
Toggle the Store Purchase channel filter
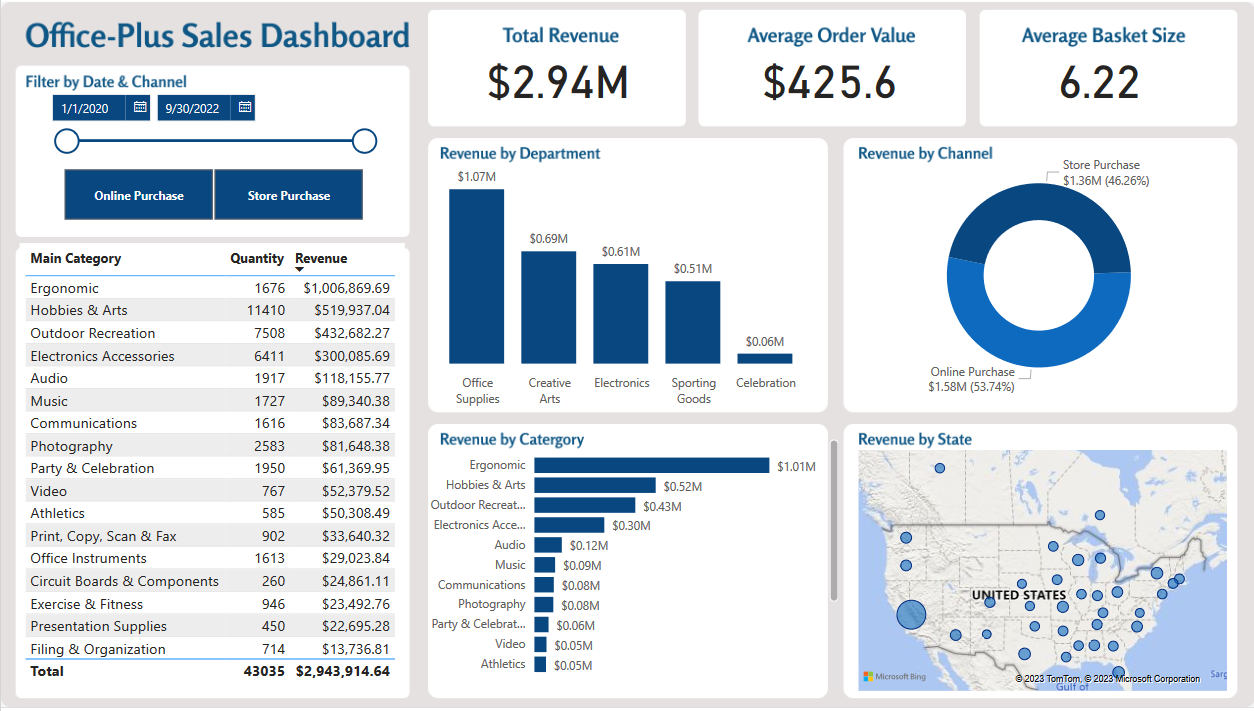pyautogui.click(x=289, y=195)
